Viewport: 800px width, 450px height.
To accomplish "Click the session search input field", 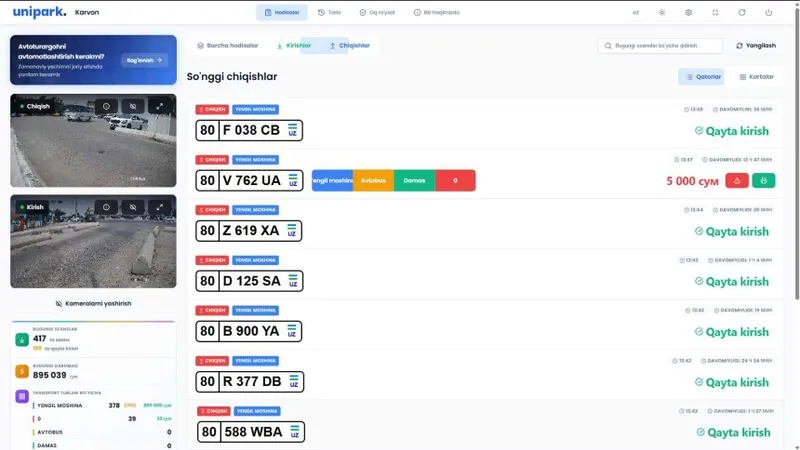I will coord(660,45).
